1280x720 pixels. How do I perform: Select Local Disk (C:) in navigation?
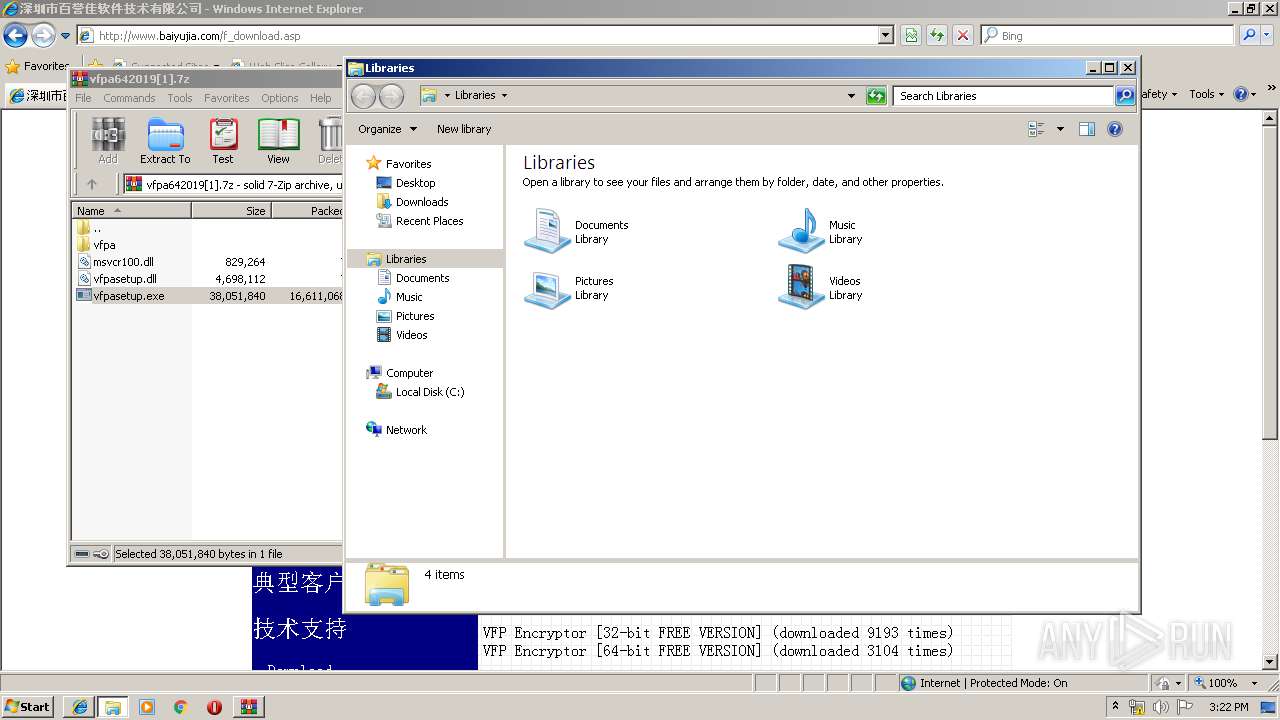[430, 392]
